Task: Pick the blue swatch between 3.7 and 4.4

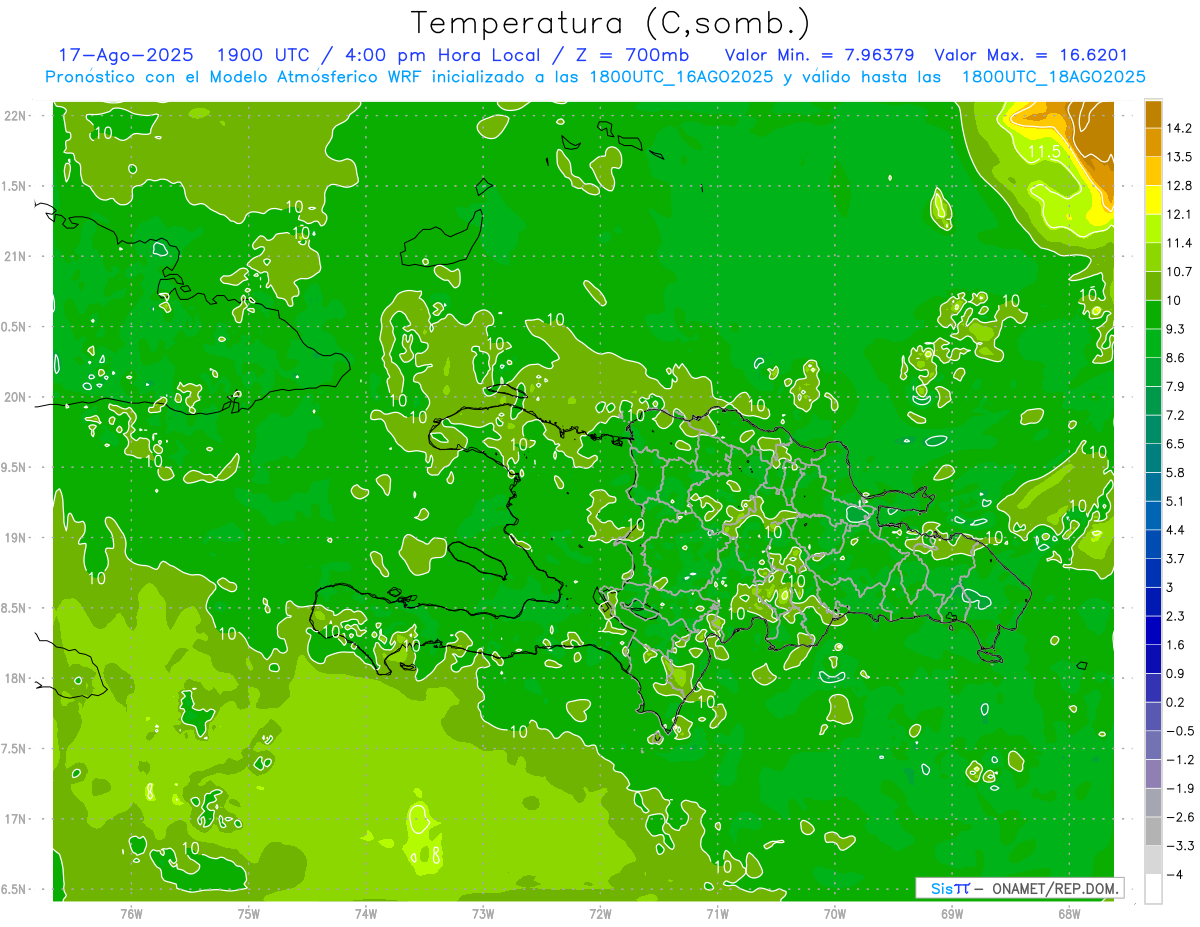Action: pos(1152,544)
